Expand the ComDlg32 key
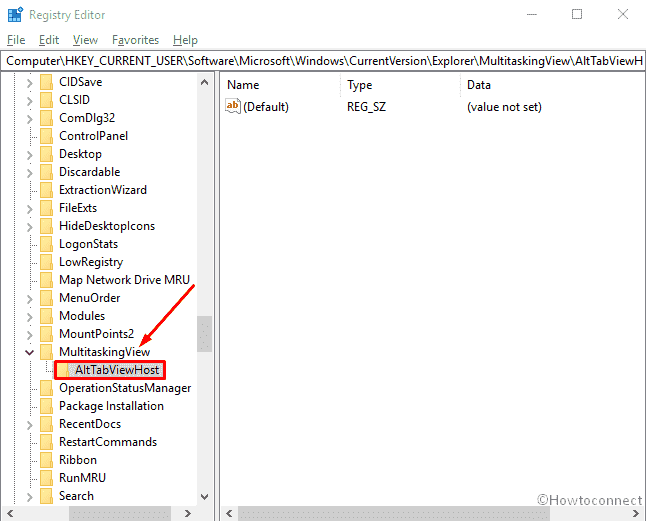 (29, 119)
